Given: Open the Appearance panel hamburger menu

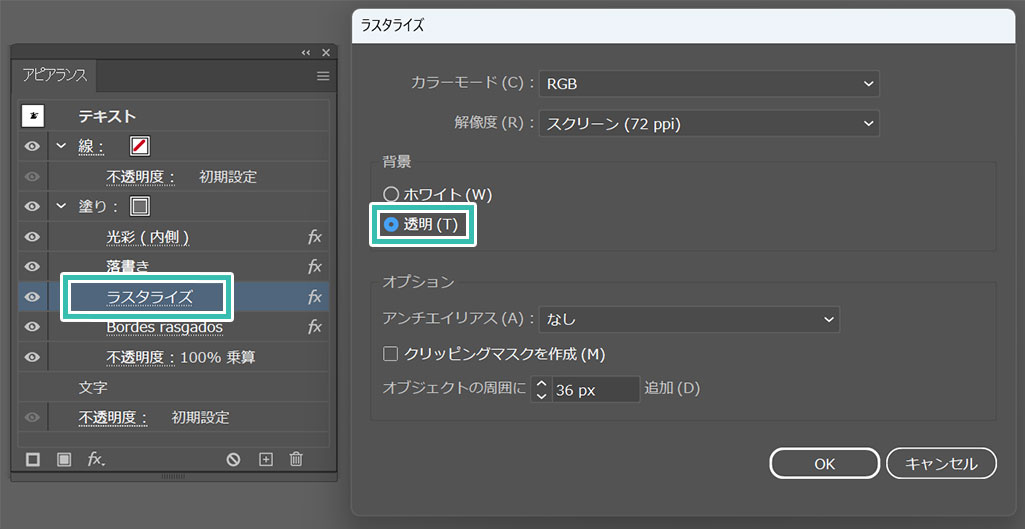Looking at the screenshot, I should click(x=323, y=76).
